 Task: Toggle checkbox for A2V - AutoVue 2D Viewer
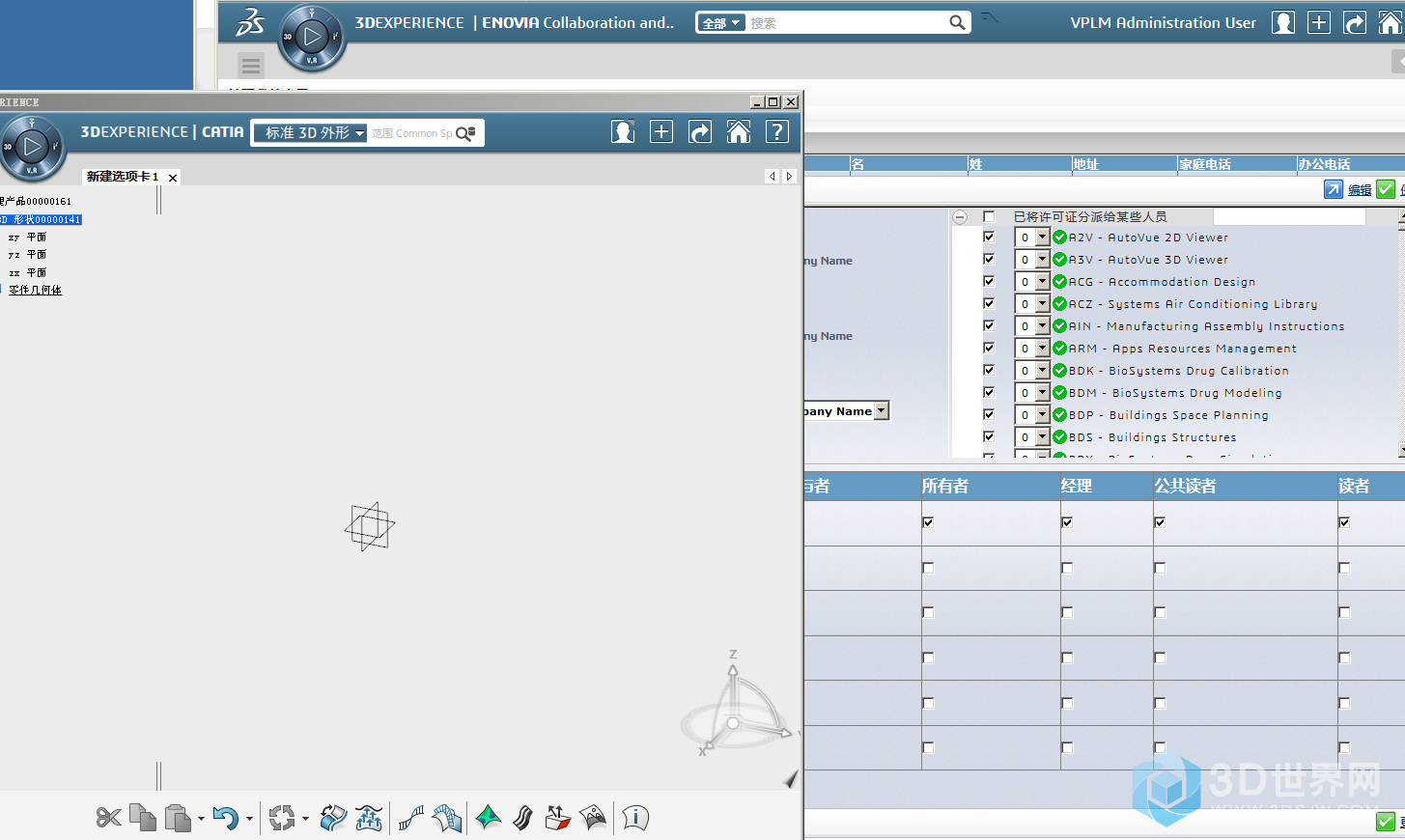point(989,237)
